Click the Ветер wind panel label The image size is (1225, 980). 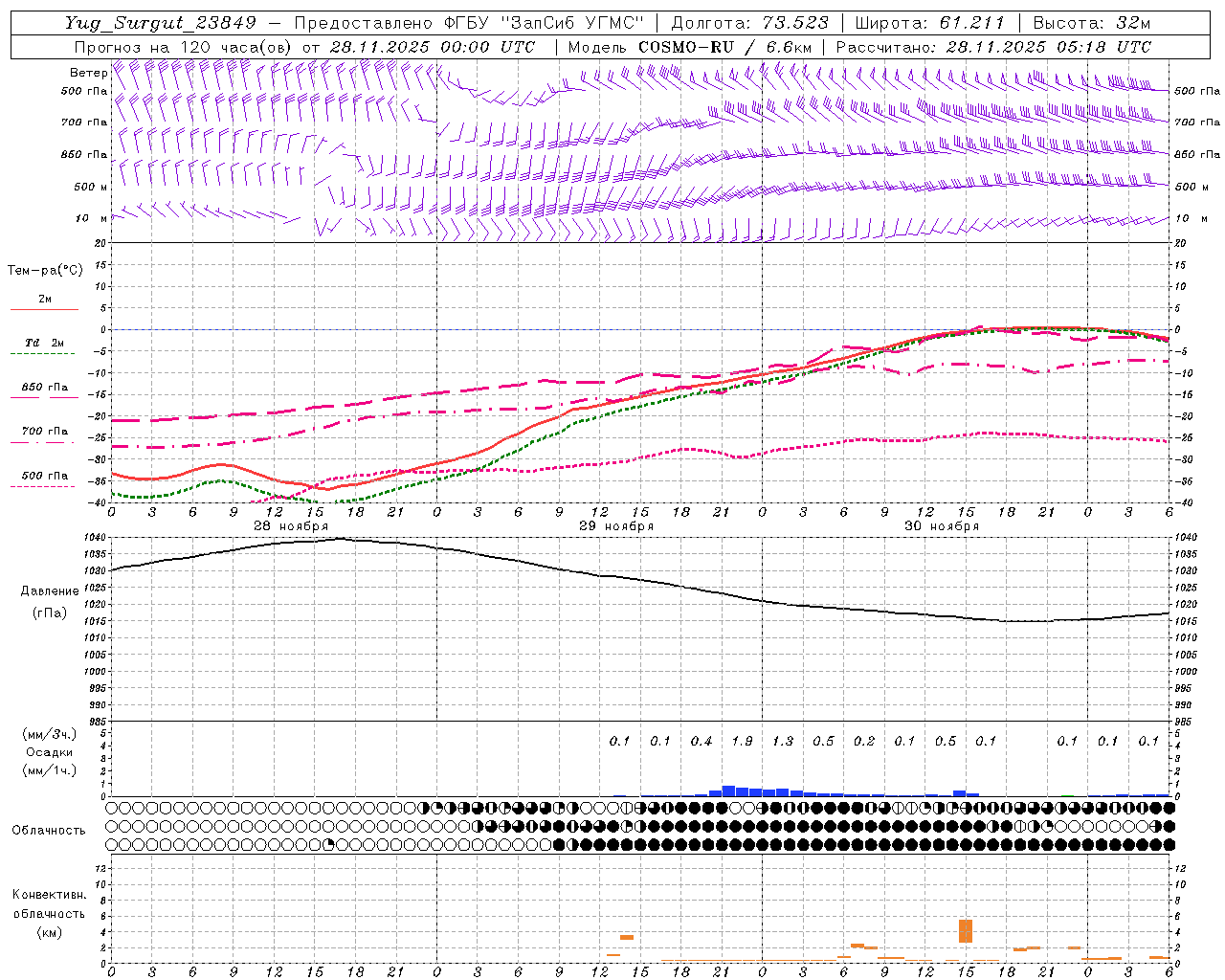[x=88, y=73]
